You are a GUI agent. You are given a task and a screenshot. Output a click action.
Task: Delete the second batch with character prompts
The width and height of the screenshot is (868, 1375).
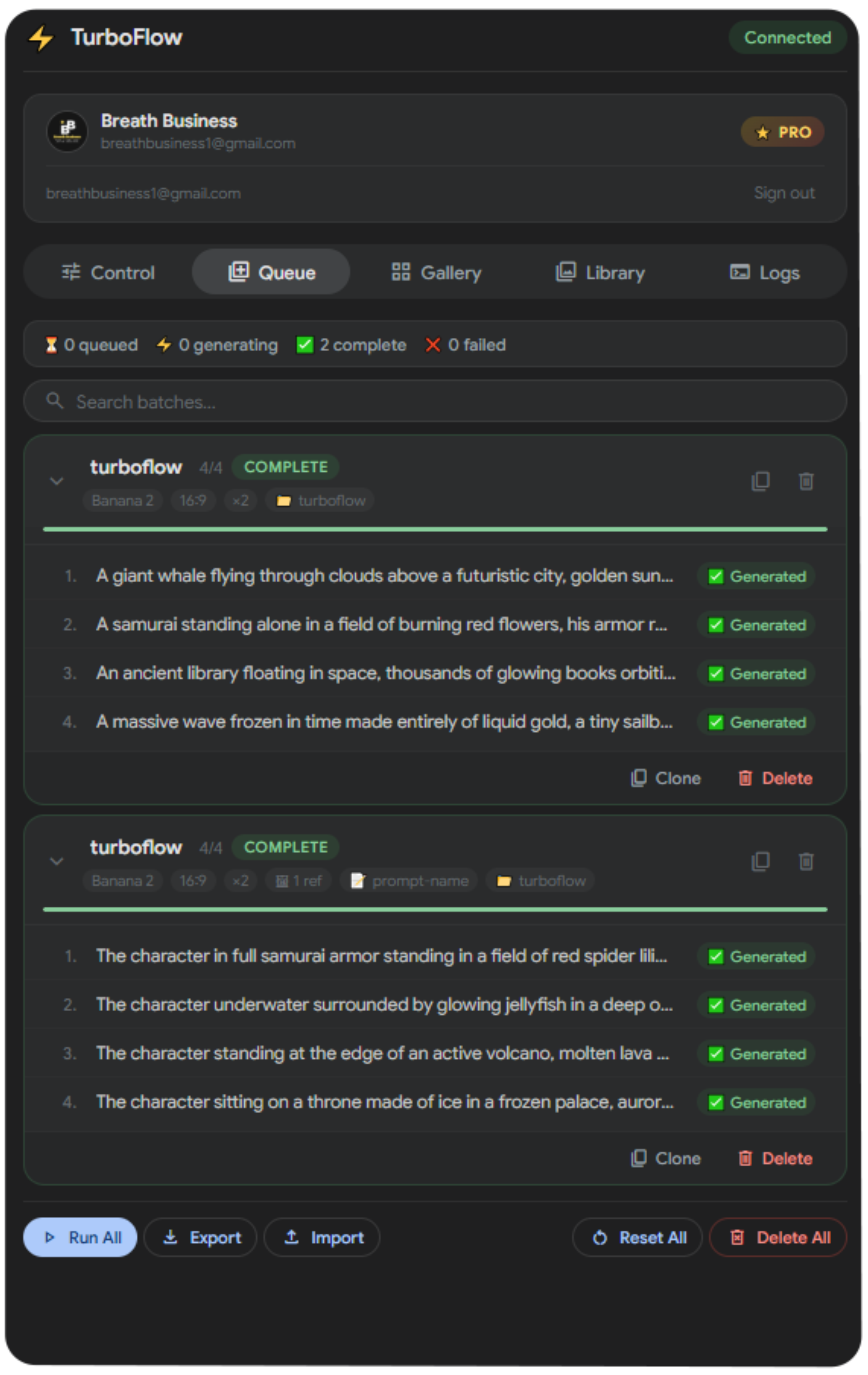[x=775, y=1159]
